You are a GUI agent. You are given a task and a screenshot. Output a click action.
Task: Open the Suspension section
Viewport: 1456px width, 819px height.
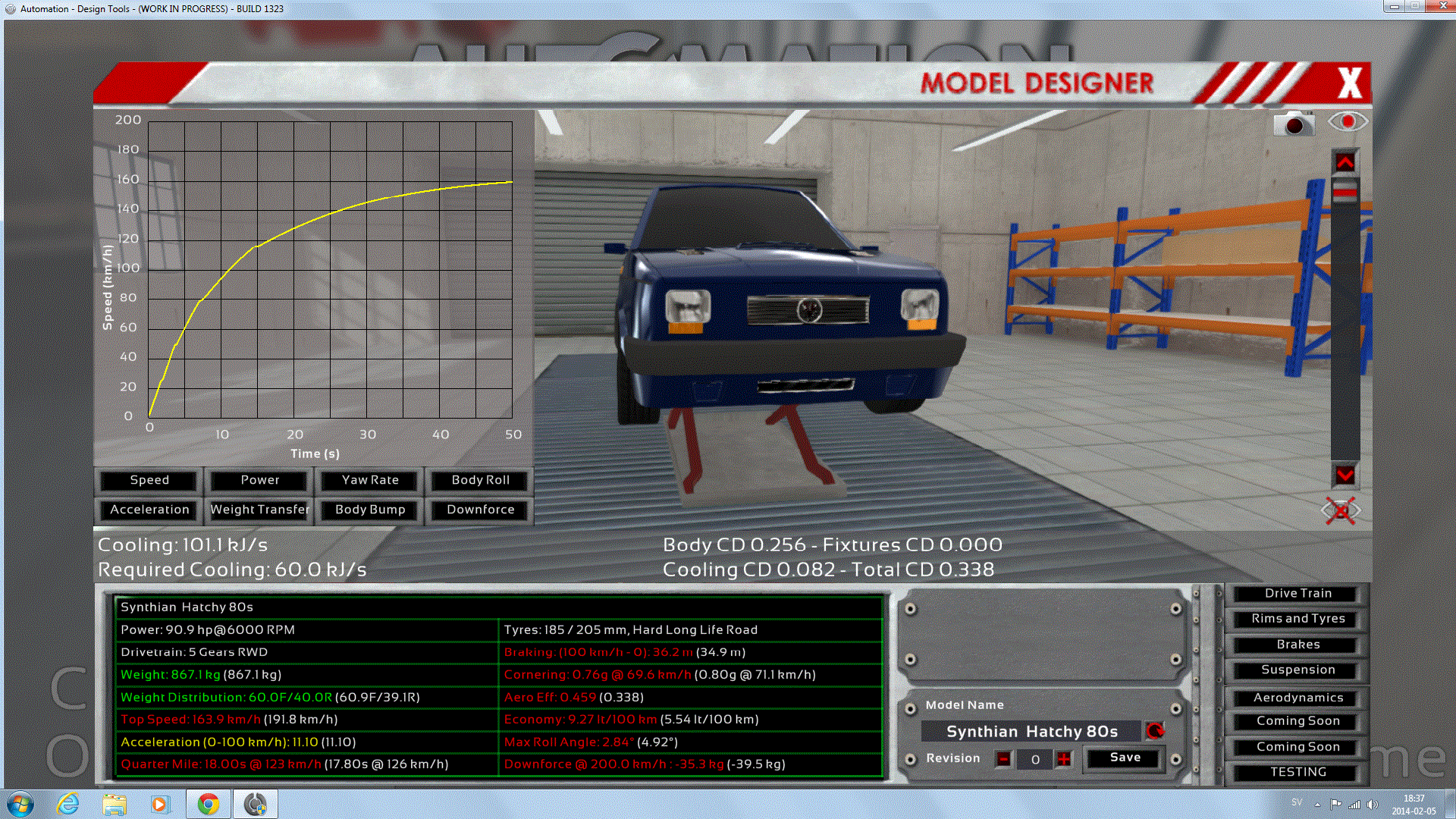[1298, 670]
